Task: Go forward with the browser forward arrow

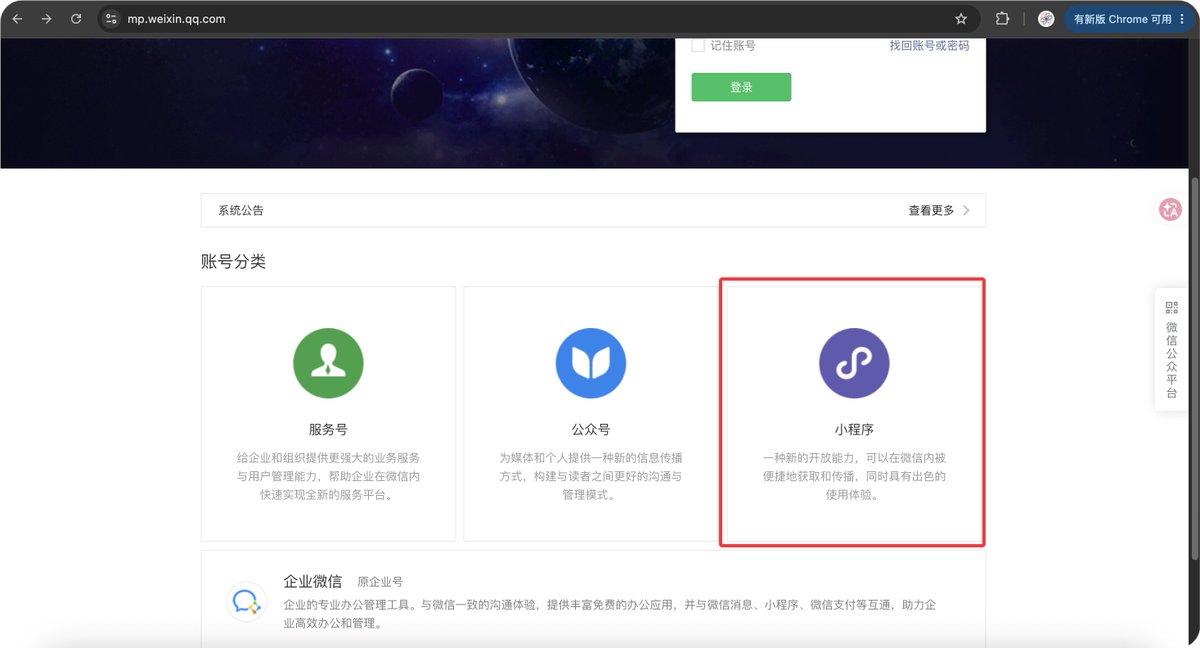Action: 46,19
